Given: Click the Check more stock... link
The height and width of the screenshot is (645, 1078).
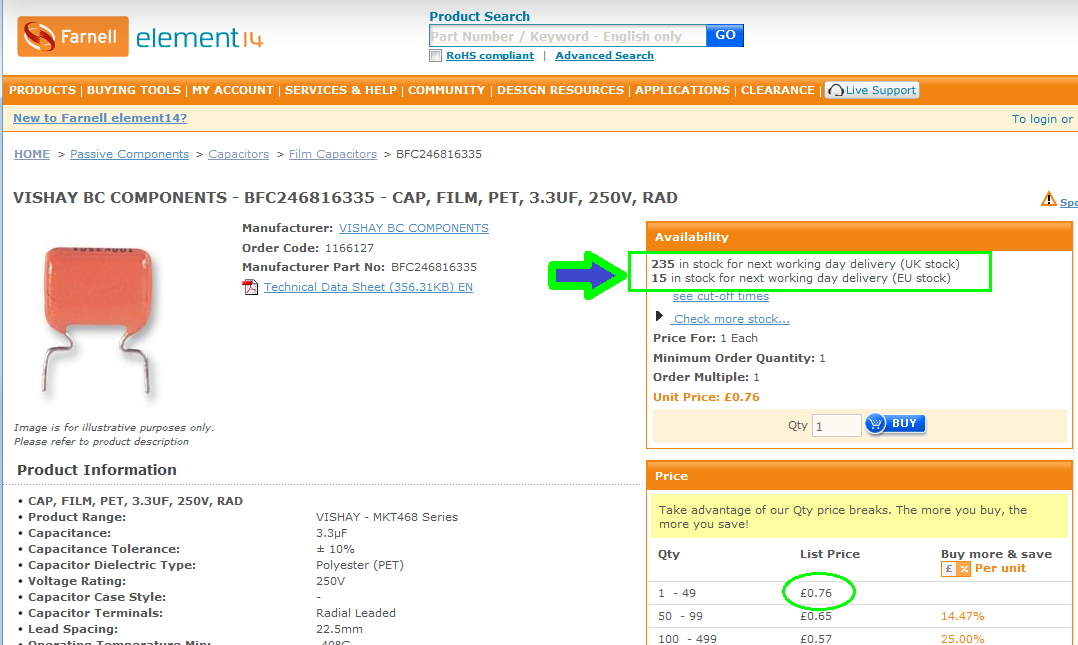Looking at the screenshot, I should [732, 319].
